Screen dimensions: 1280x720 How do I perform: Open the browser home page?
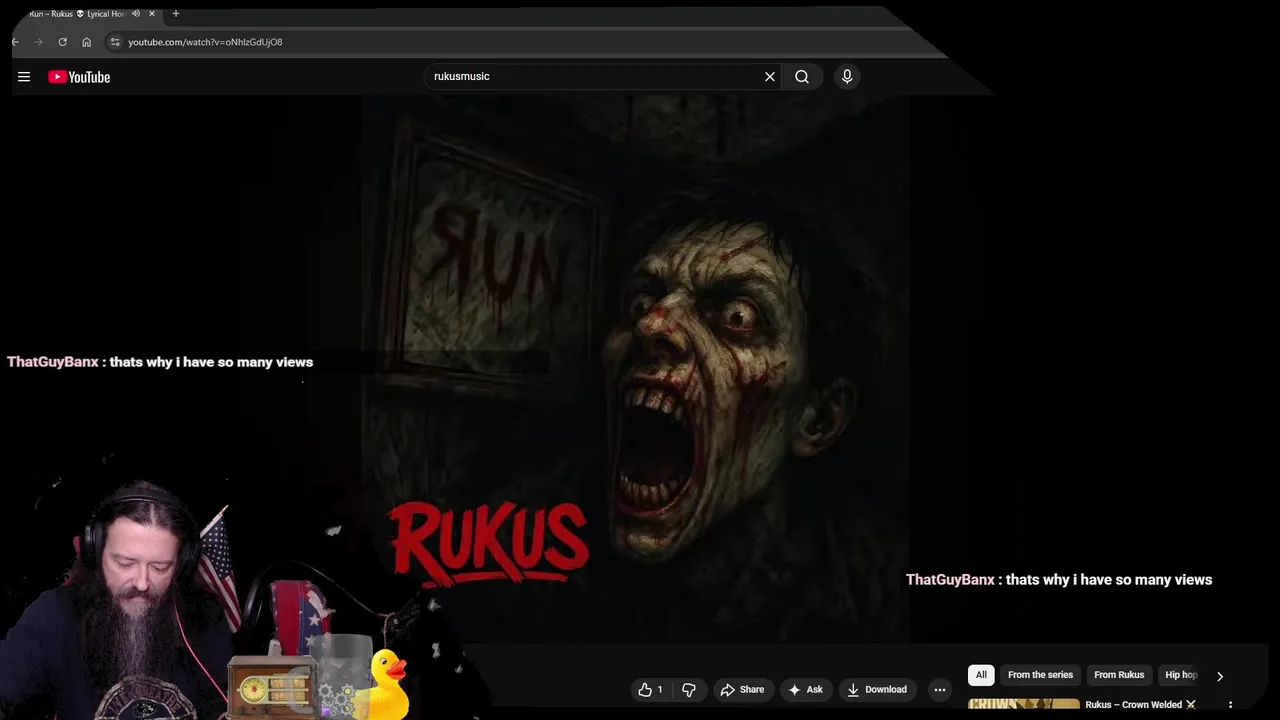click(x=86, y=42)
